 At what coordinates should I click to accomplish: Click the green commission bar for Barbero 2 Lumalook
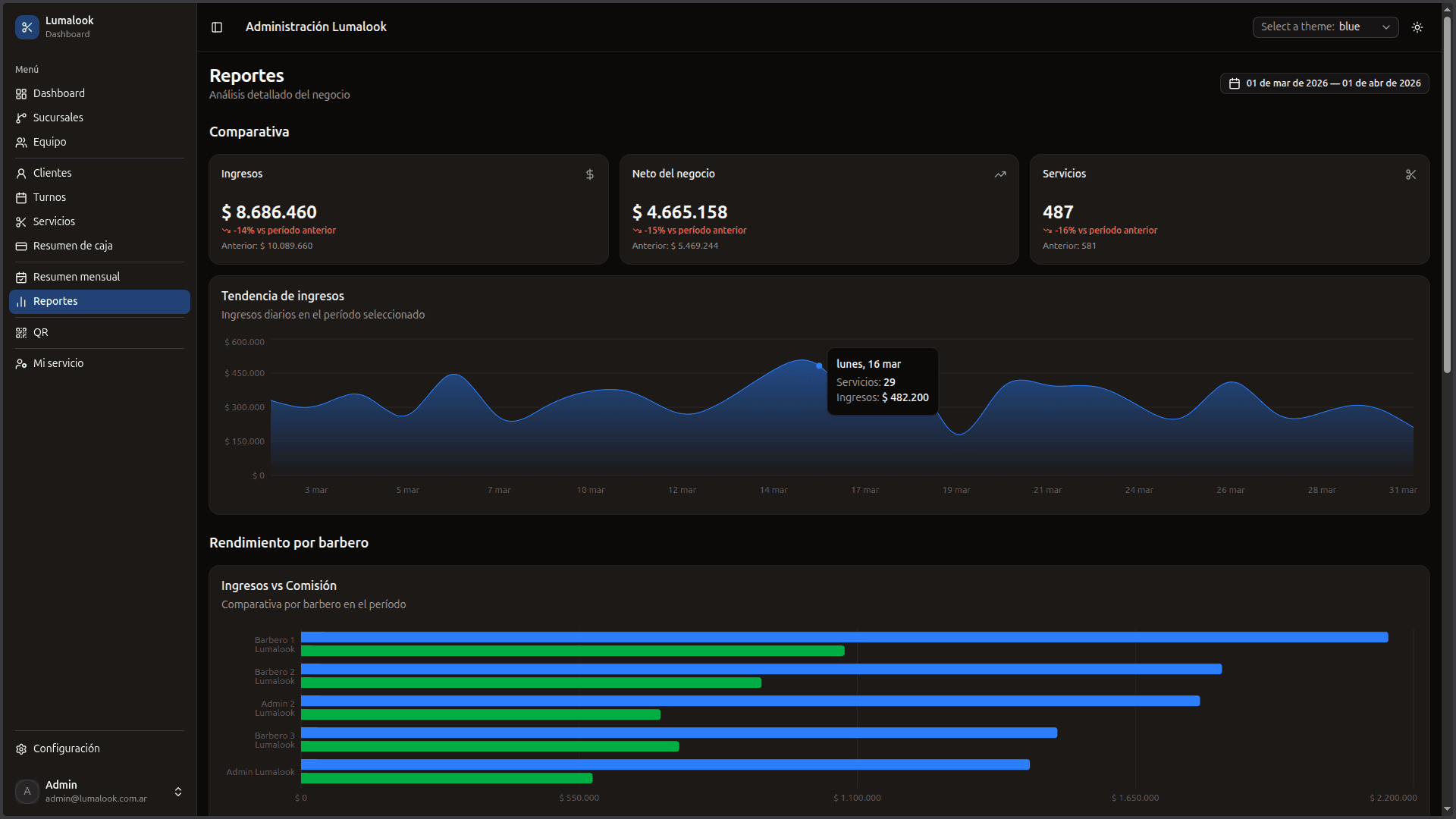pyautogui.click(x=531, y=682)
